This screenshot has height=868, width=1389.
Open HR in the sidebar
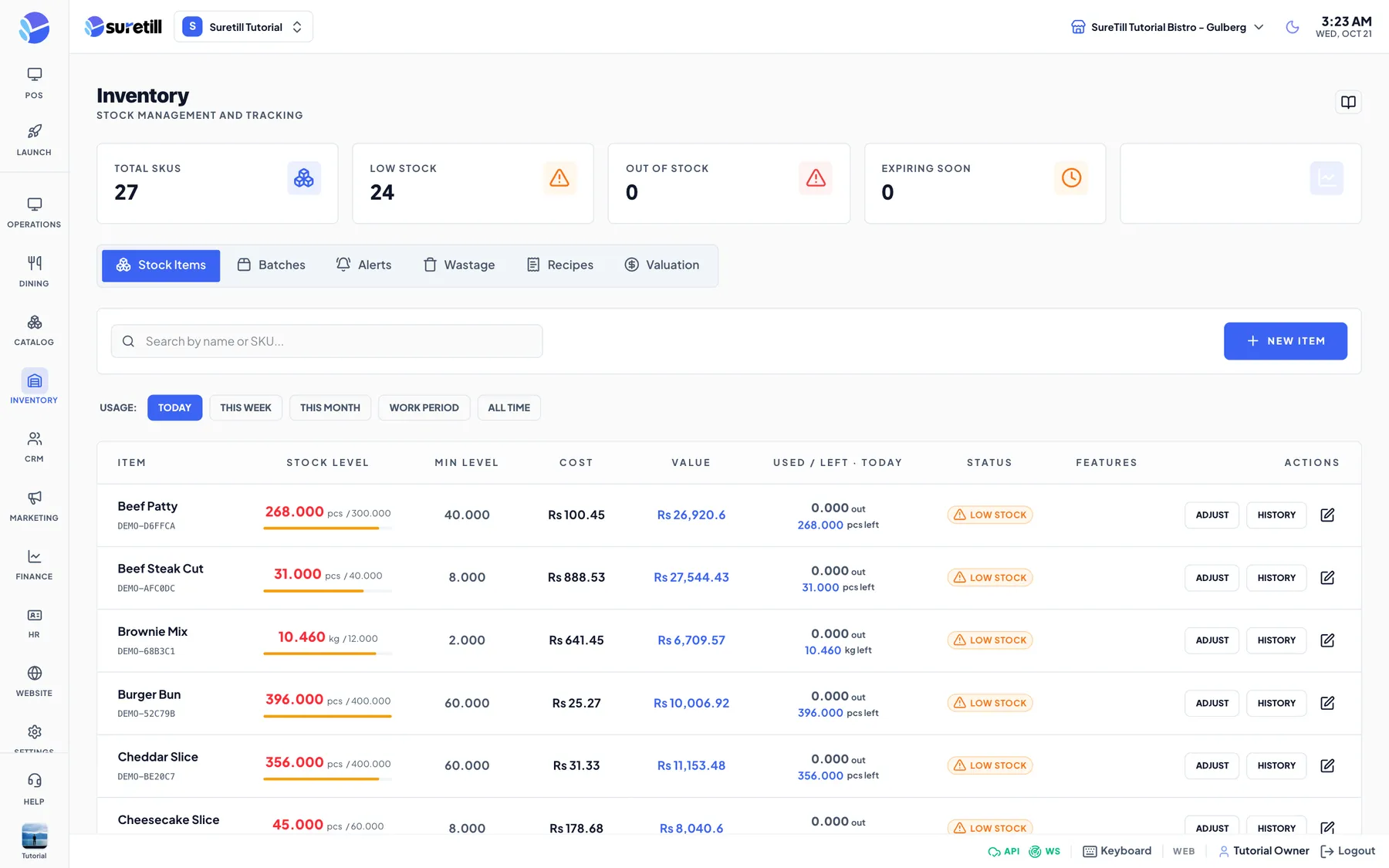click(x=34, y=623)
